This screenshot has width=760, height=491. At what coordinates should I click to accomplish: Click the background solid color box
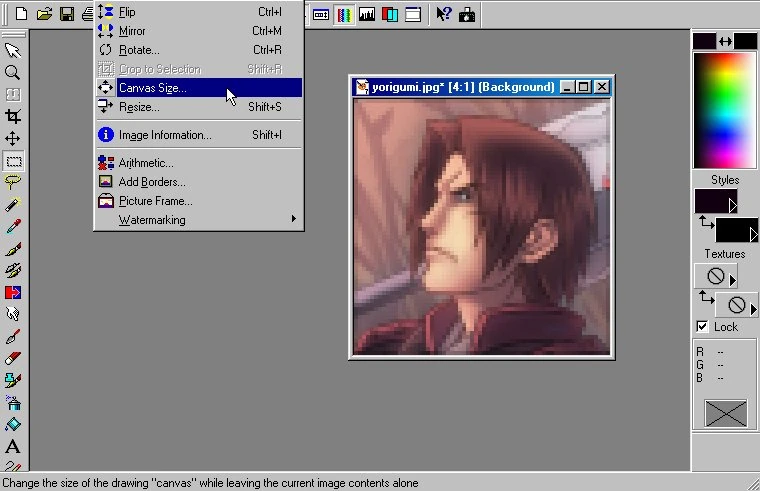[x=745, y=41]
